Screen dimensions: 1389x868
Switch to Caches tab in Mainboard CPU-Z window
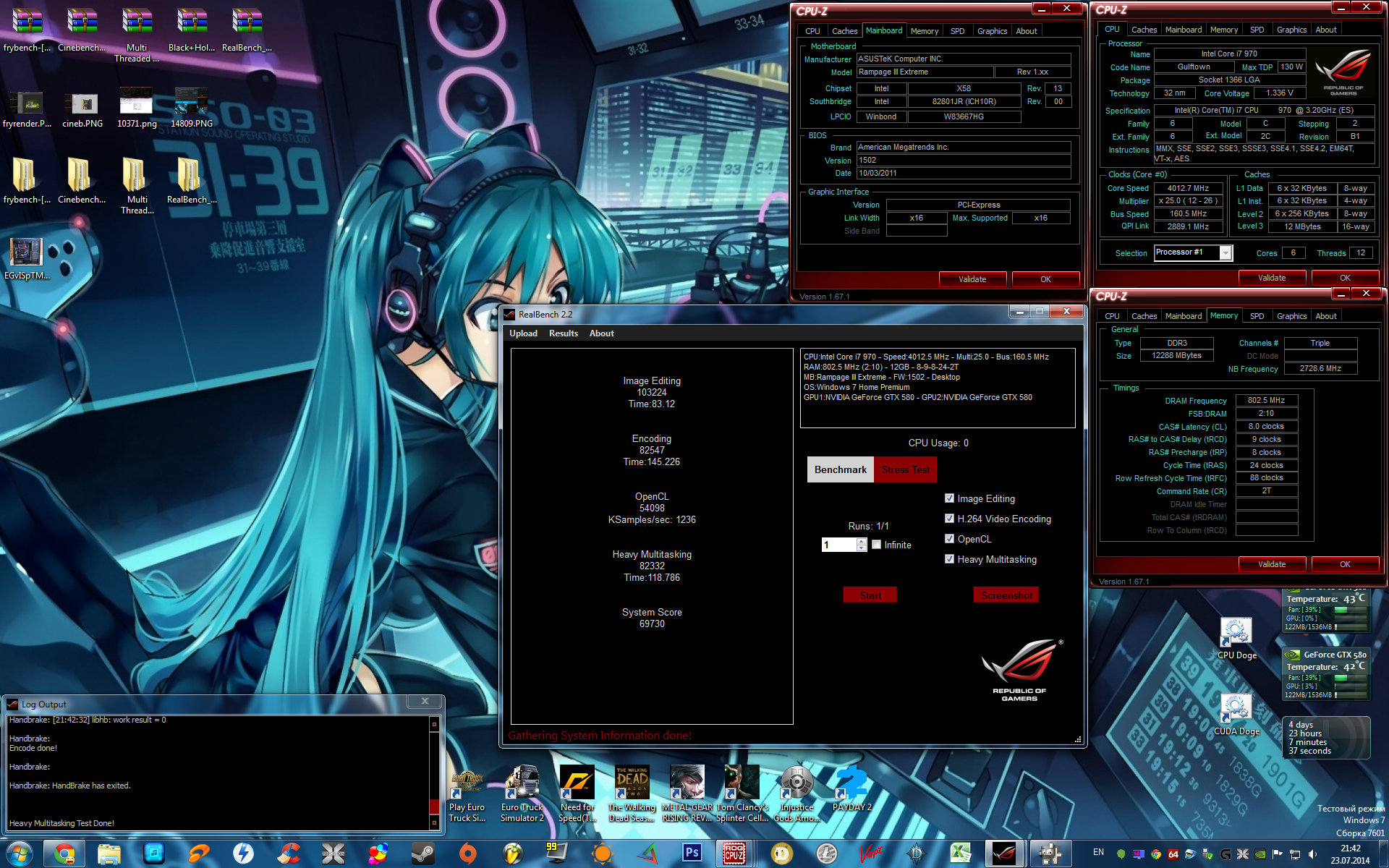[844, 31]
